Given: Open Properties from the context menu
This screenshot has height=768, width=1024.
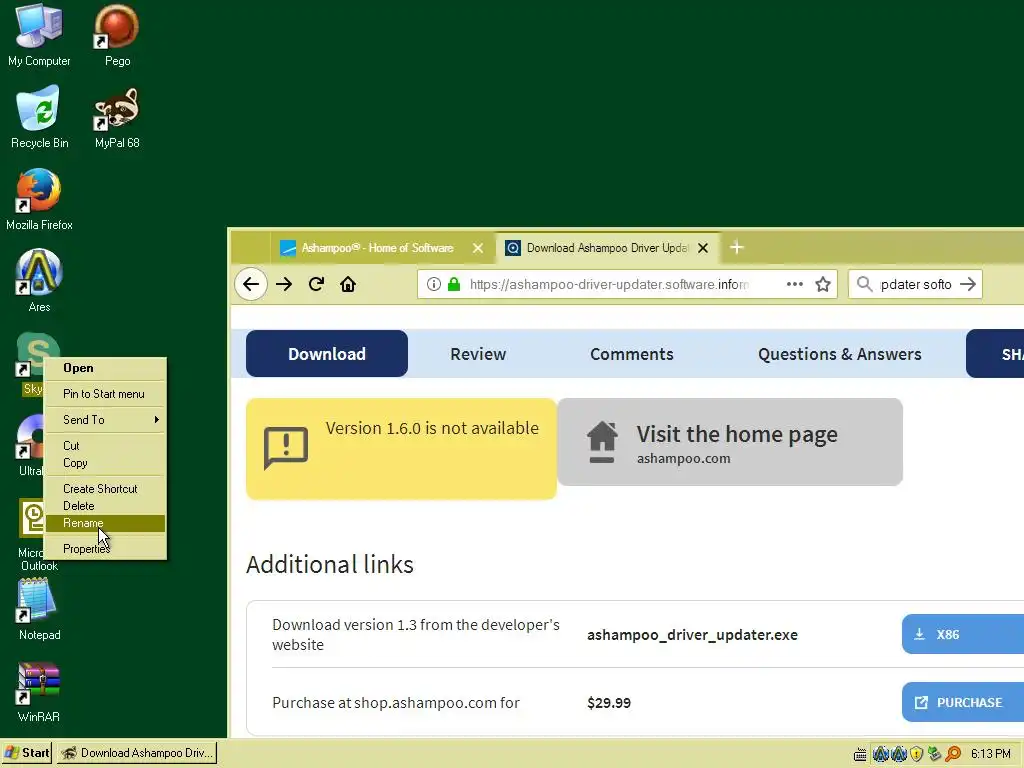Looking at the screenshot, I should click(105, 549).
